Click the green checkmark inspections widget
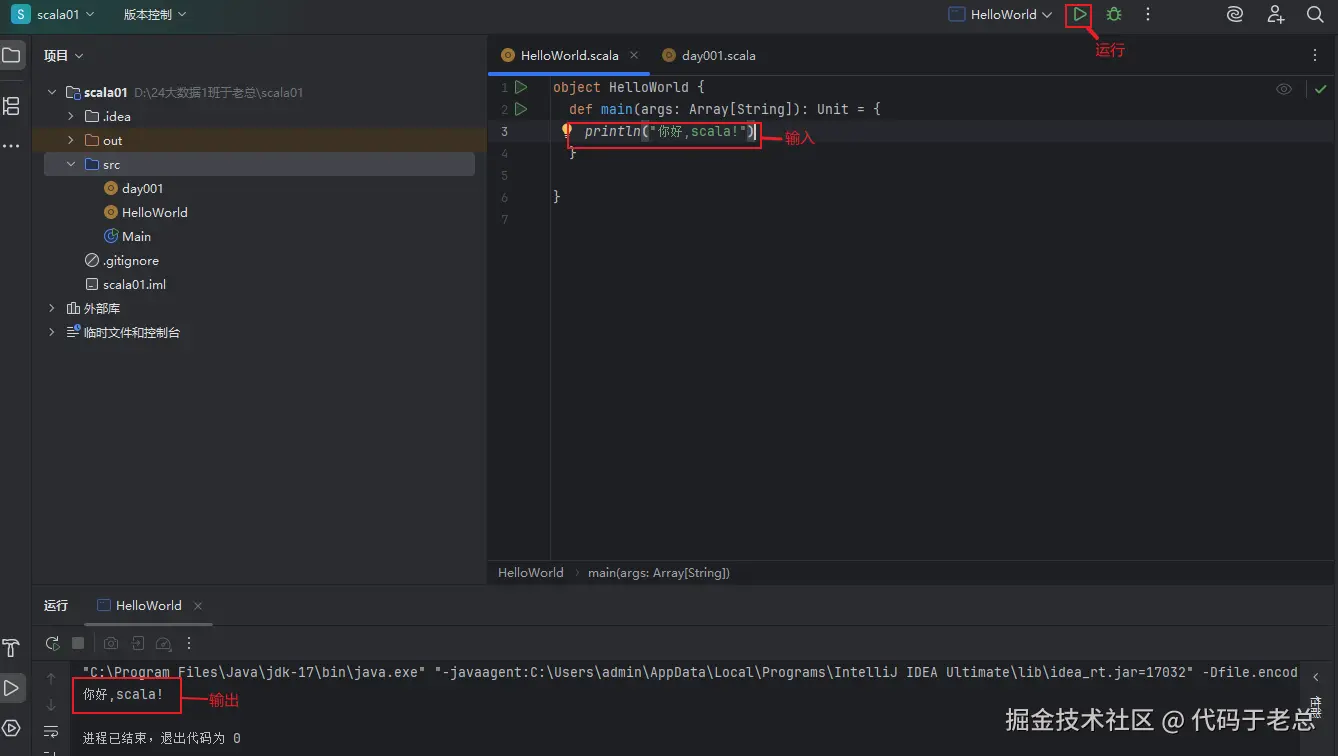The width and height of the screenshot is (1338, 756). click(x=1321, y=89)
